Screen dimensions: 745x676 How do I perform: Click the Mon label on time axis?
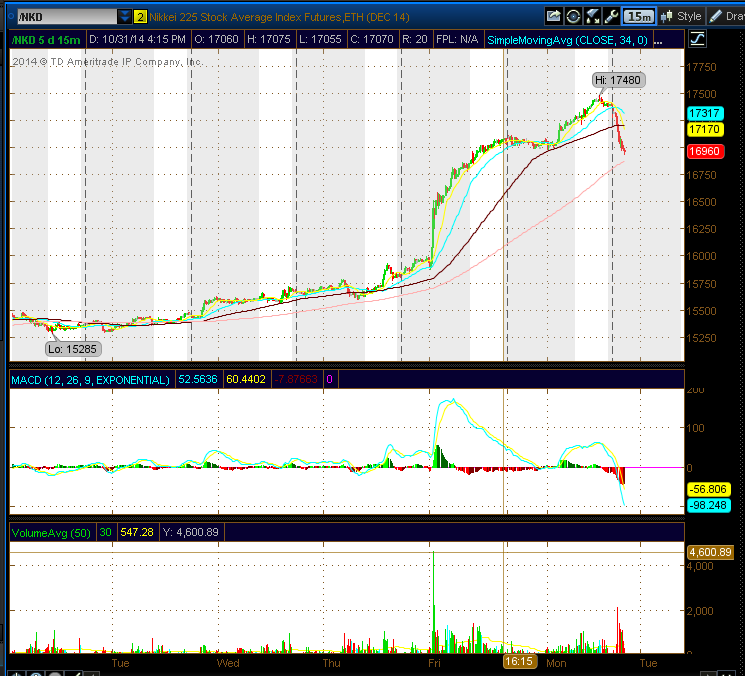pos(556,663)
